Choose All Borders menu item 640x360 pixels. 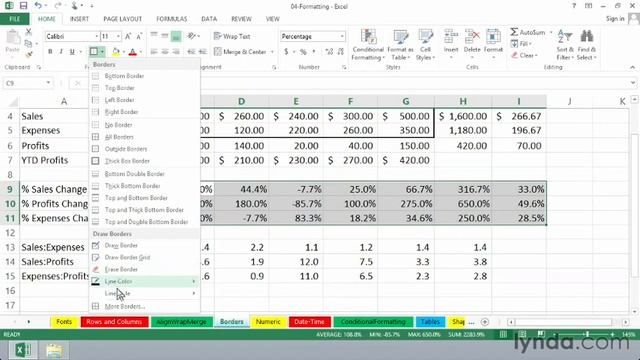[144, 137]
